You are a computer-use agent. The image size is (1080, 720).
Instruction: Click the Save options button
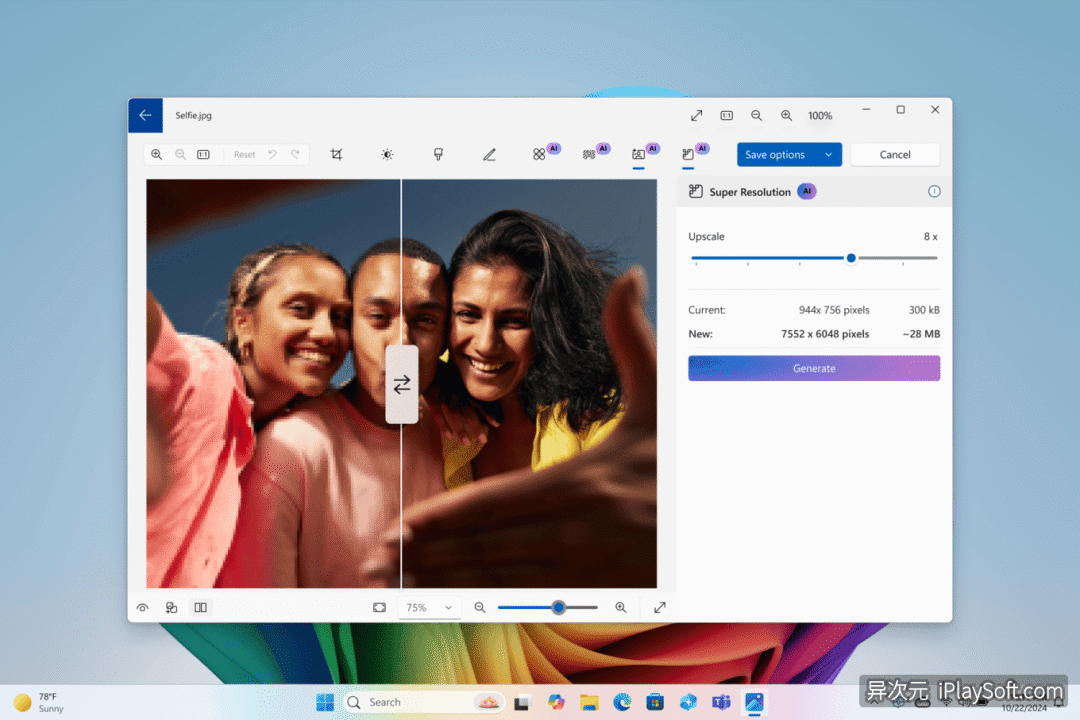coord(776,154)
